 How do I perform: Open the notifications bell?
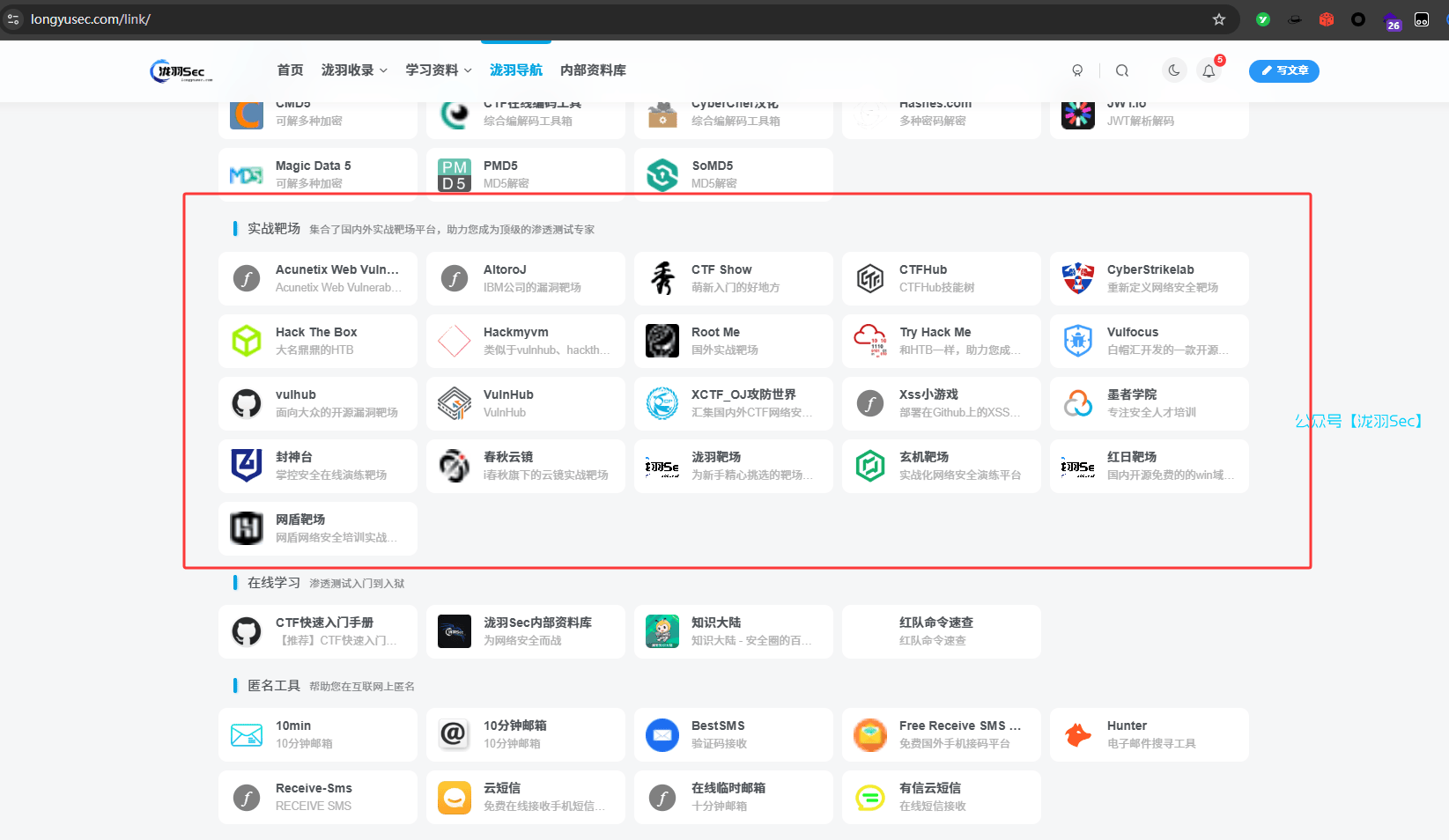(x=1209, y=71)
